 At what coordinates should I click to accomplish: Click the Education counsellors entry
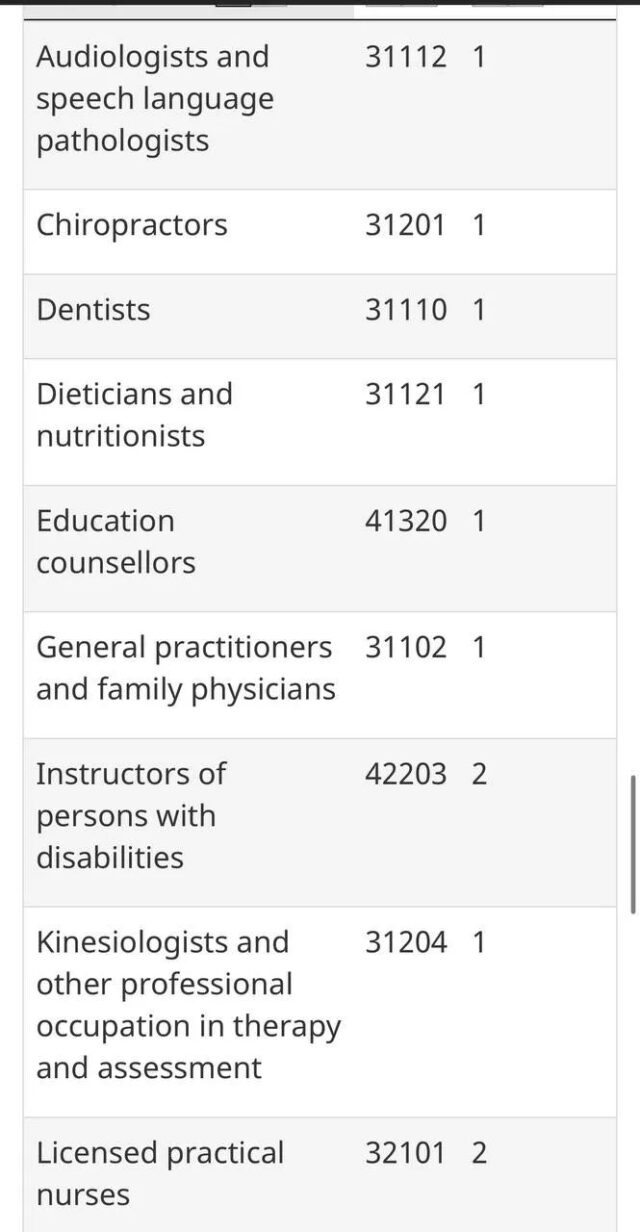[x=116, y=541]
